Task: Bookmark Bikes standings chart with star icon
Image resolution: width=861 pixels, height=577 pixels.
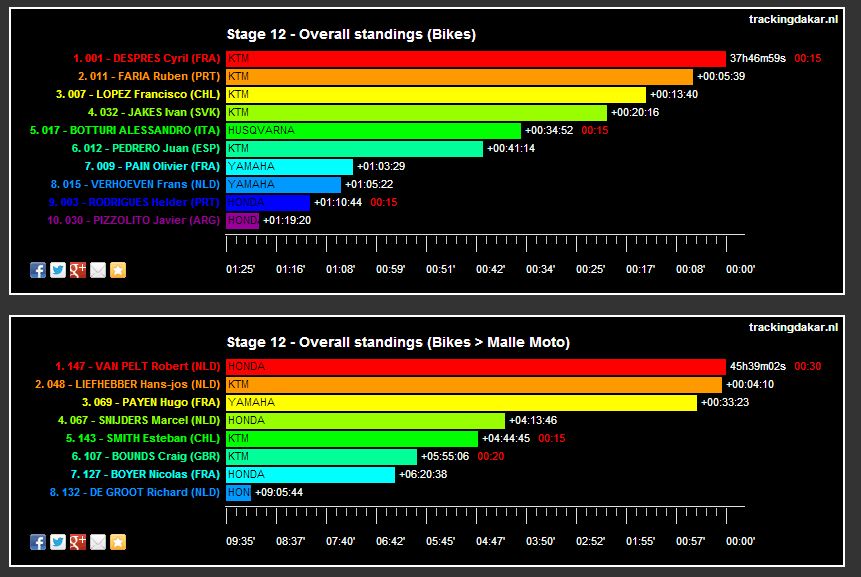Action: pyautogui.click(x=118, y=270)
